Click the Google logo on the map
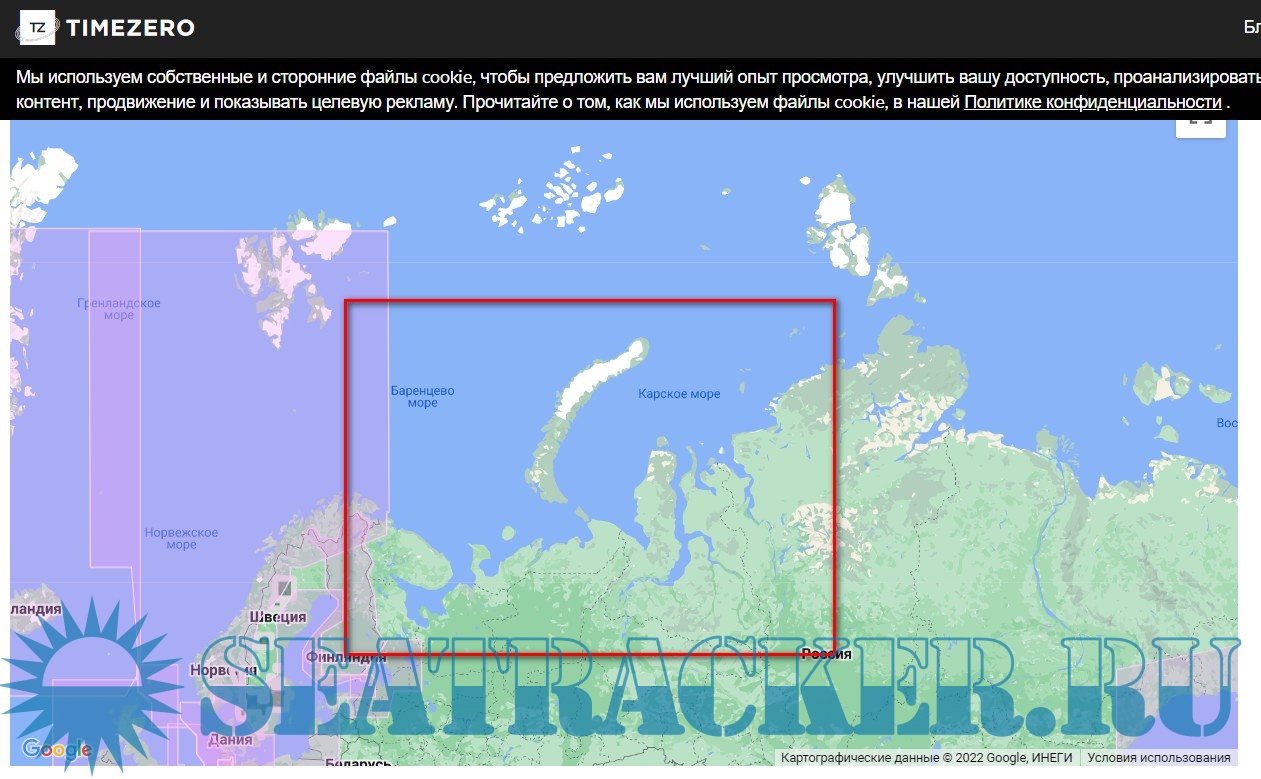The height and width of the screenshot is (779, 1261). (x=56, y=749)
